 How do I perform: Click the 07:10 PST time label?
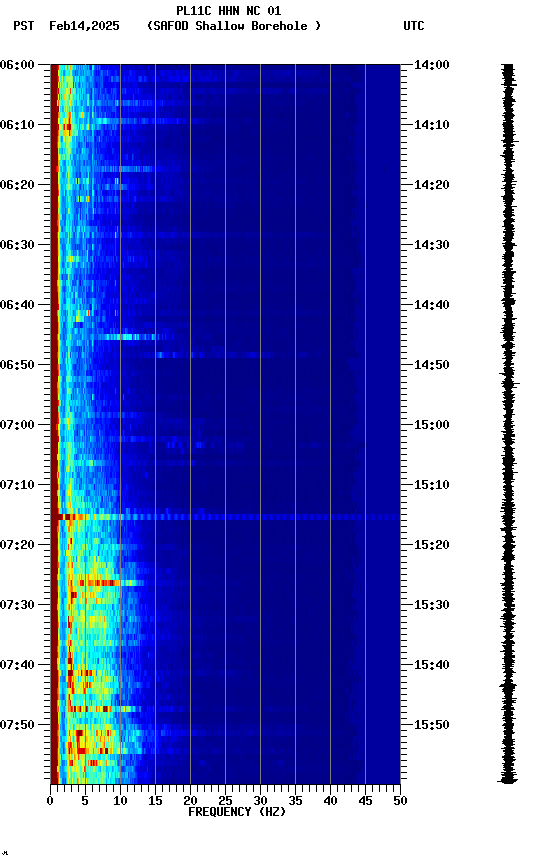17,485
